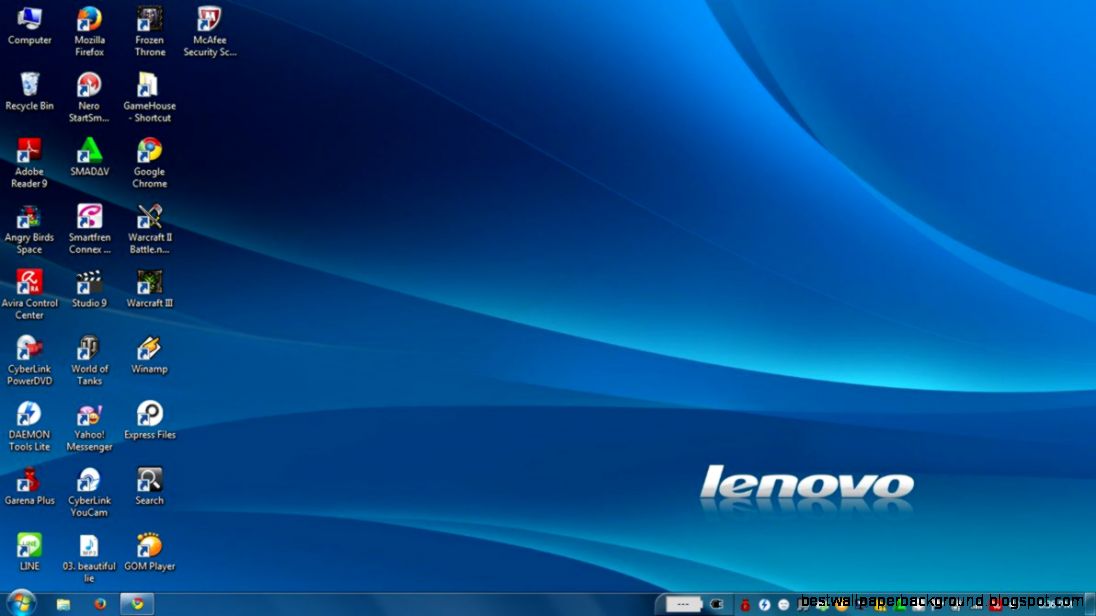The width and height of the screenshot is (1096, 616).
Task: Open the Search desktop shortcut
Action: [150, 487]
